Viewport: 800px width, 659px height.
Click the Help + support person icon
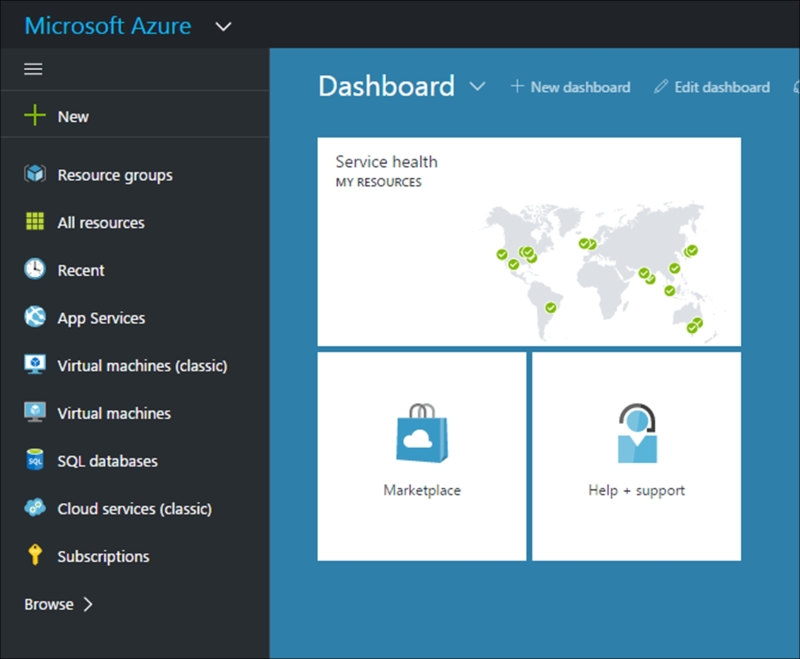(x=637, y=433)
